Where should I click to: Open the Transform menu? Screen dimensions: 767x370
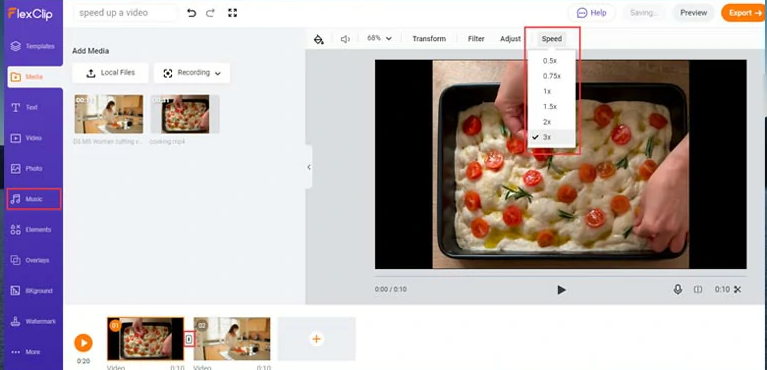coord(429,39)
